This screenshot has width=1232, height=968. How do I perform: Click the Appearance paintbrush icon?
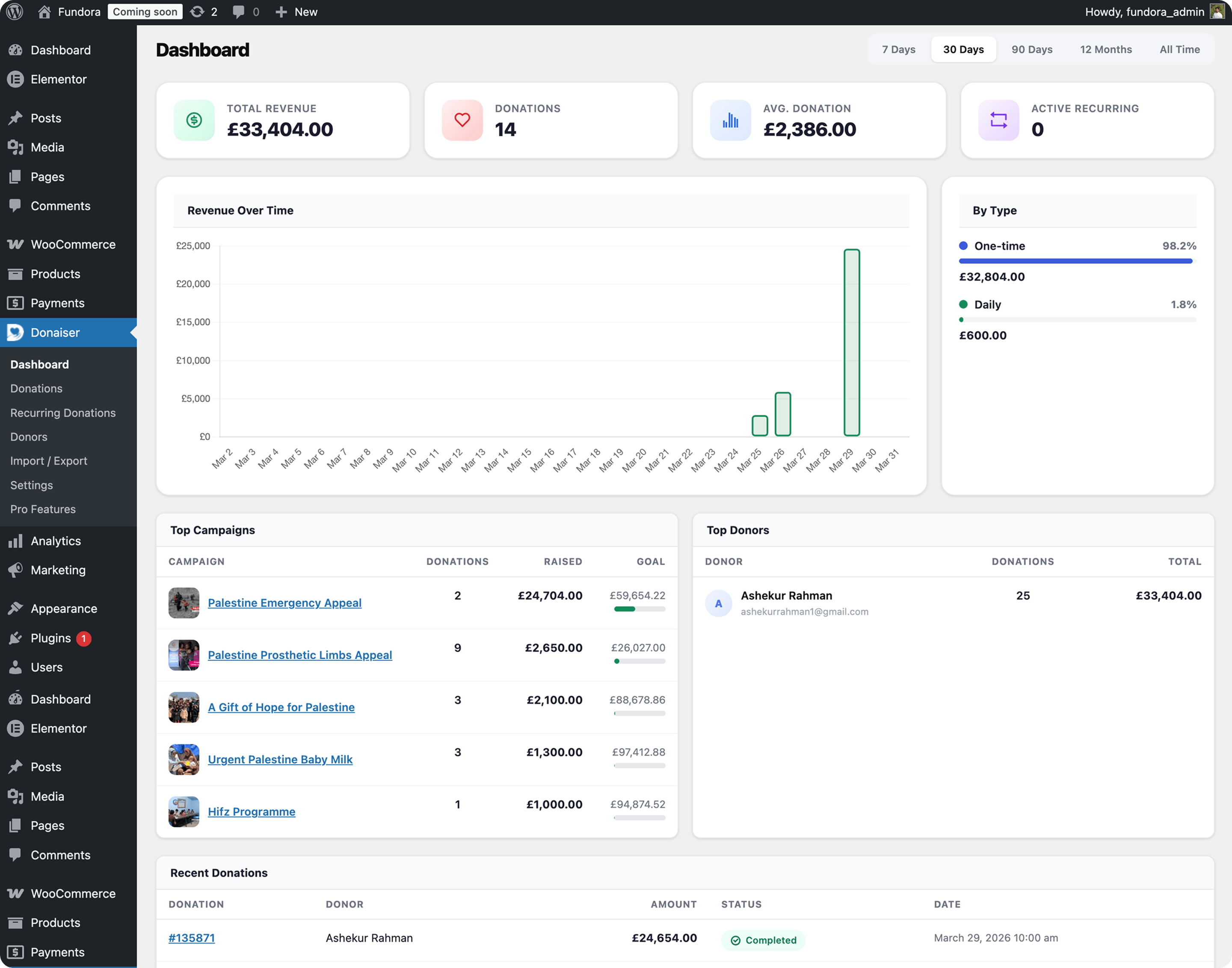pyautogui.click(x=16, y=608)
